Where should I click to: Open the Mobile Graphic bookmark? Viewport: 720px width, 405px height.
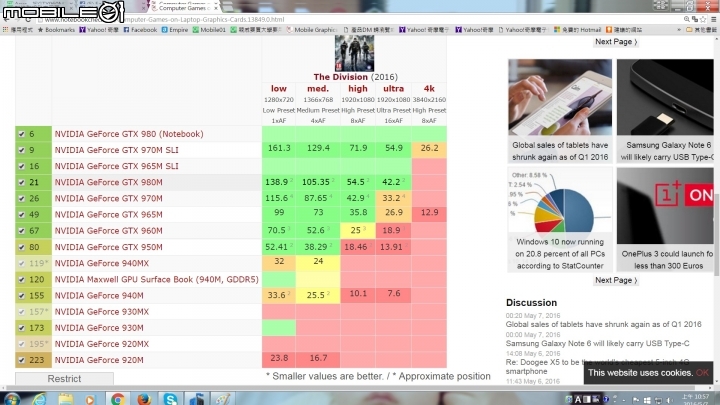click(x=312, y=30)
